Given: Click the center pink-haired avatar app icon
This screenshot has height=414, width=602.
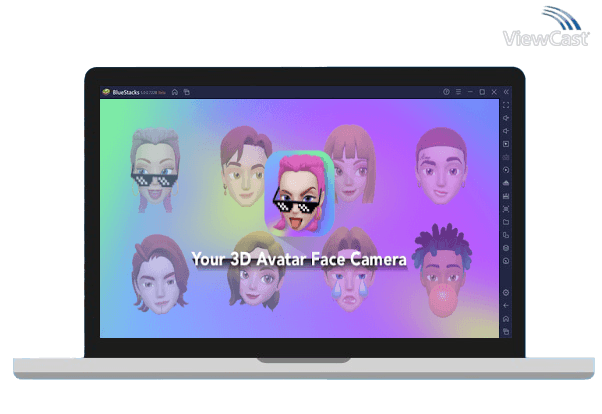Looking at the screenshot, I should pos(299,193).
